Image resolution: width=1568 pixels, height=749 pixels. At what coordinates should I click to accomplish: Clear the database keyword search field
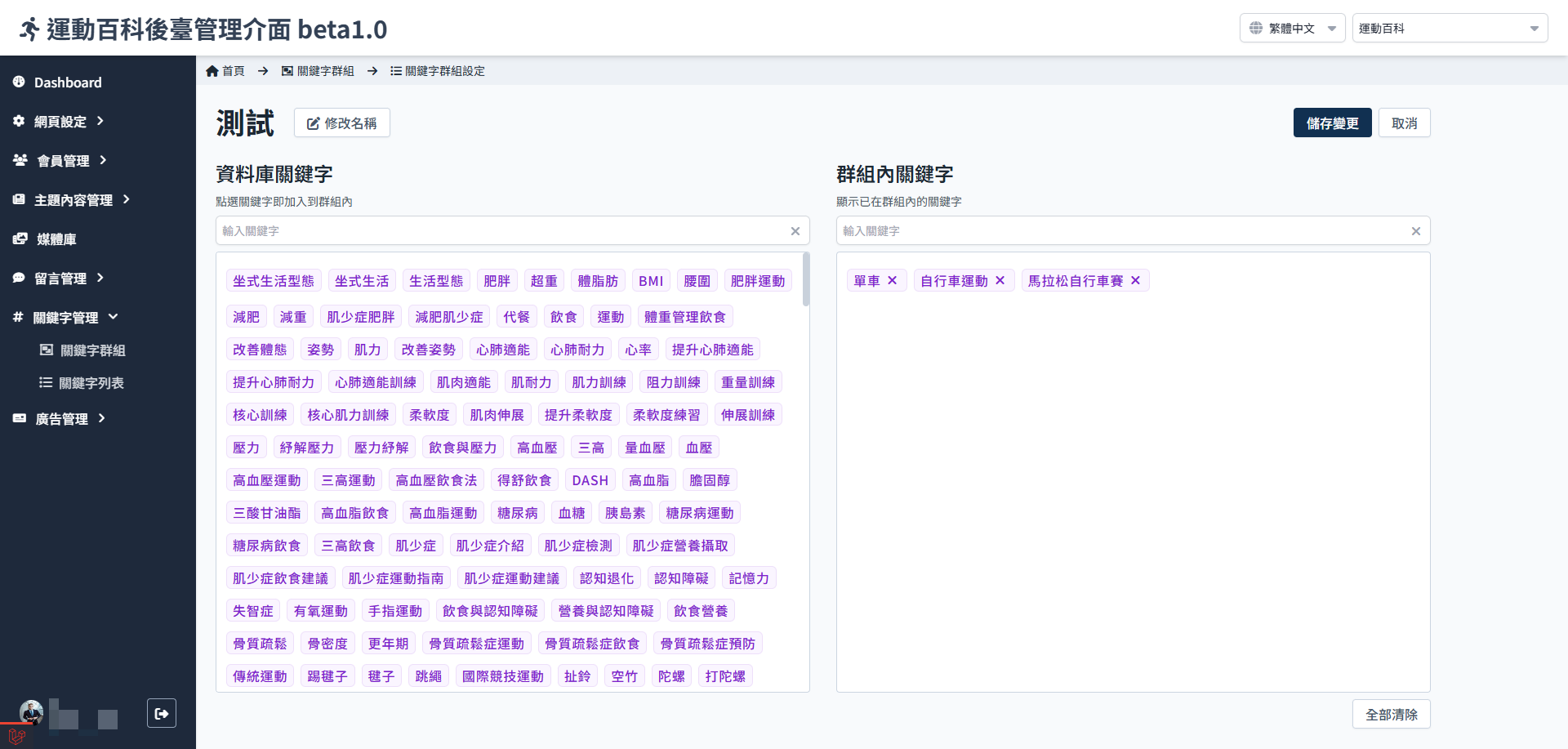(795, 231)
